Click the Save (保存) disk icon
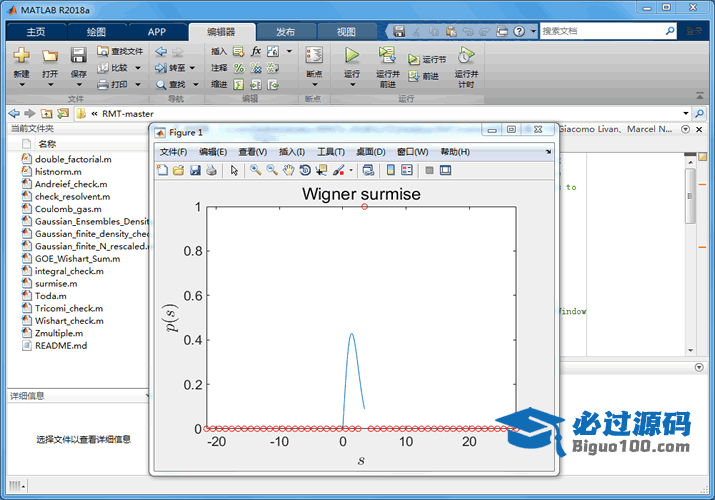Viewport: 715px width, 500px height. click(x=78, y=55)
